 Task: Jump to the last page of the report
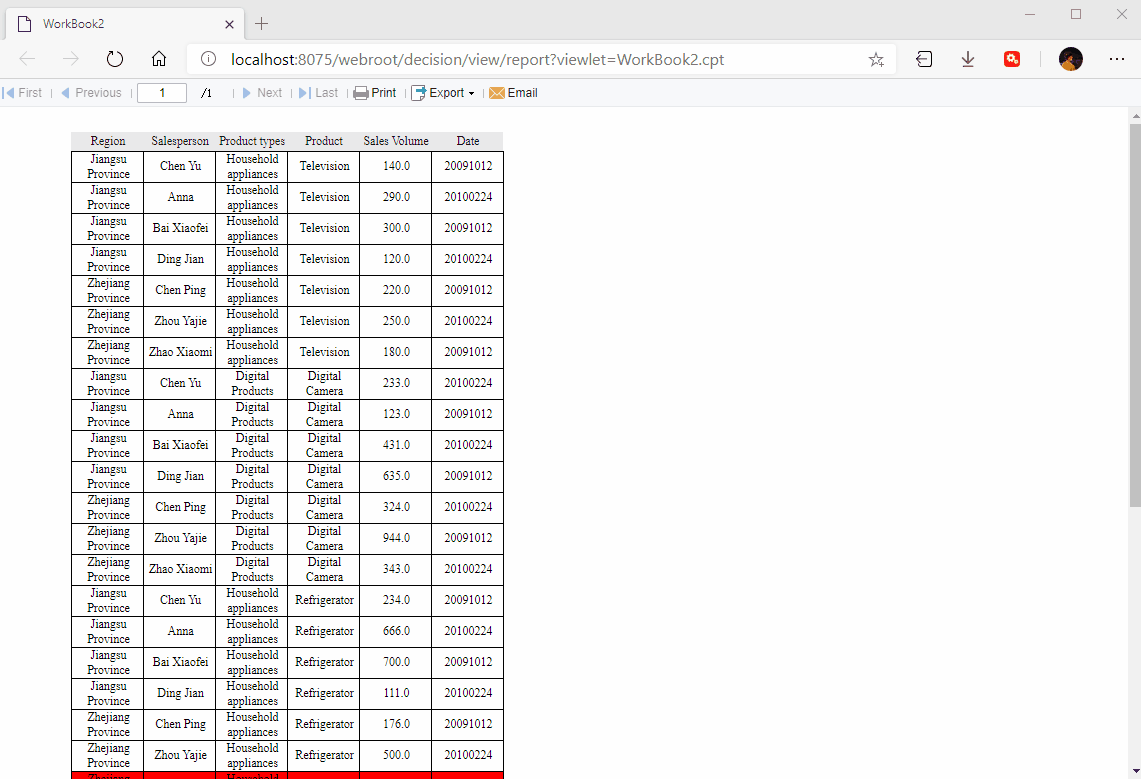click(319, 92)
